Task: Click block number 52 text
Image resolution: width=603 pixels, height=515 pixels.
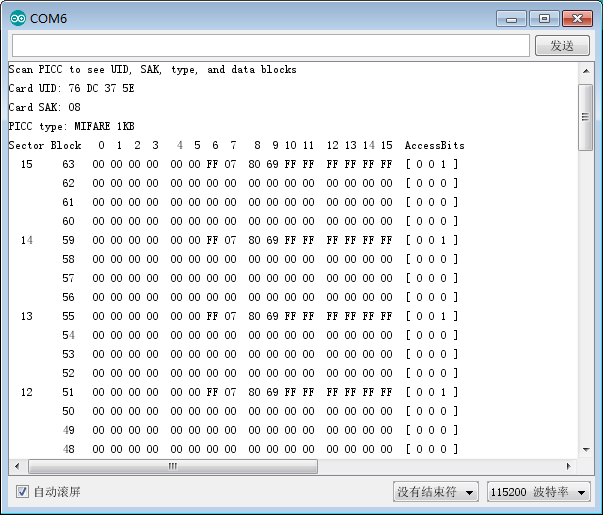Action: [68, 373]
